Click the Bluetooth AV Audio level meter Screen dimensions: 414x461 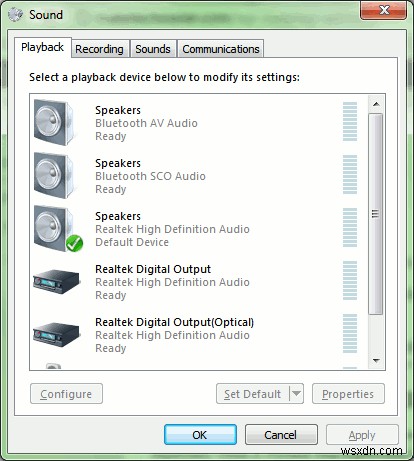[x=350, y=122]
